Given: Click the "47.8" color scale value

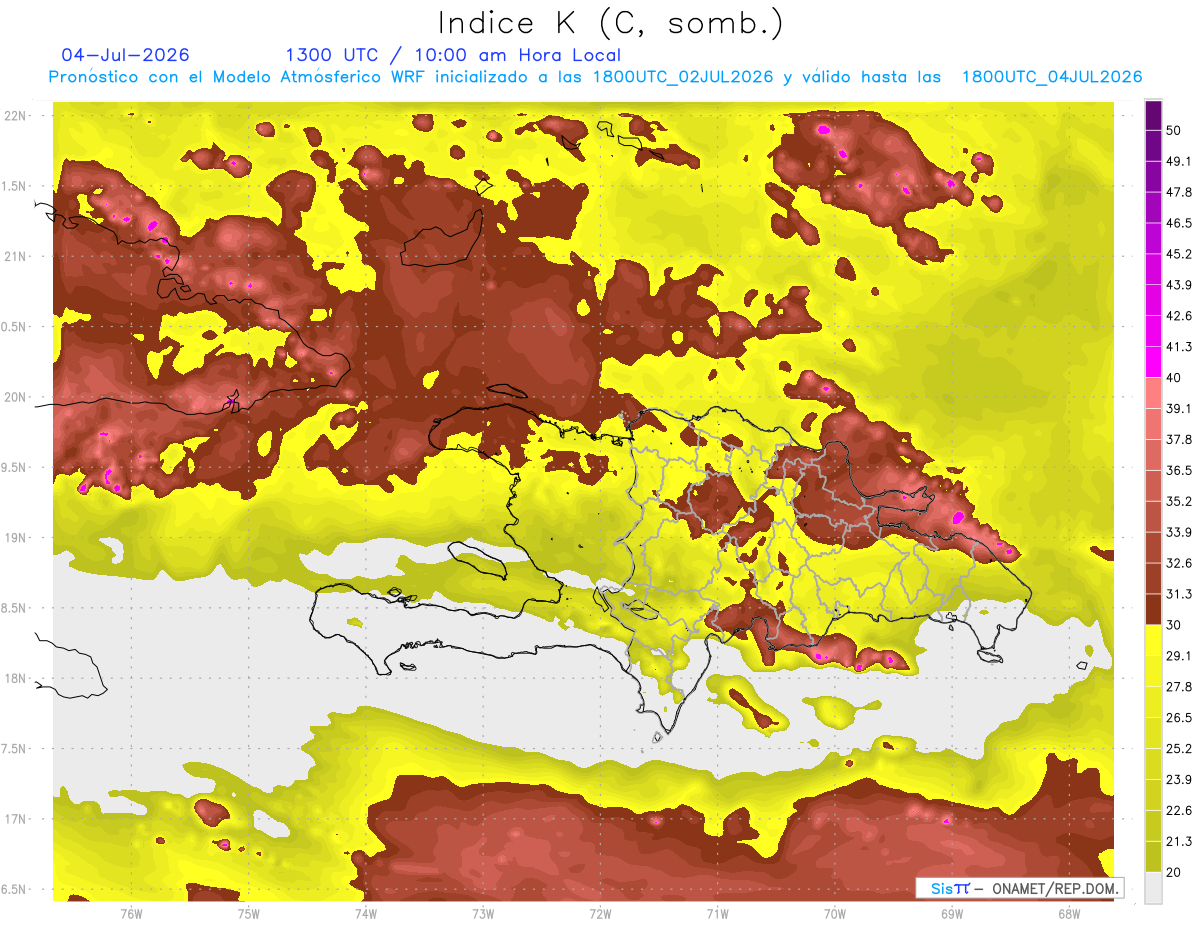Looking at the screenshot, I should click(x=1179, y=192).
